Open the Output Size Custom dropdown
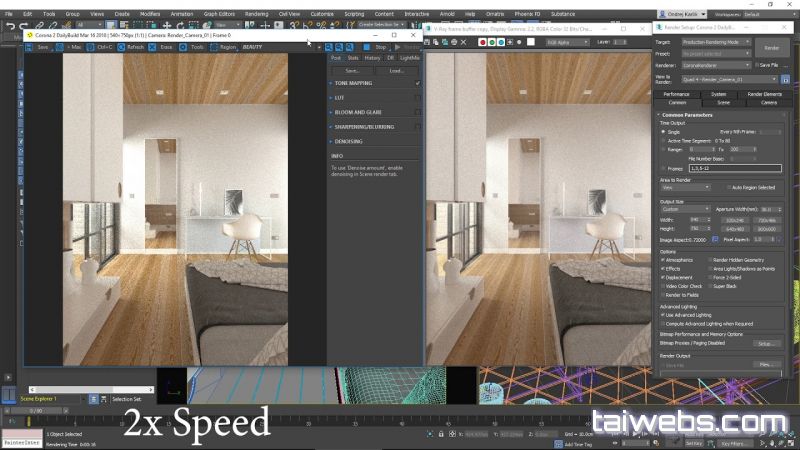This screenshot has width=800, height=450. [685, 209]
